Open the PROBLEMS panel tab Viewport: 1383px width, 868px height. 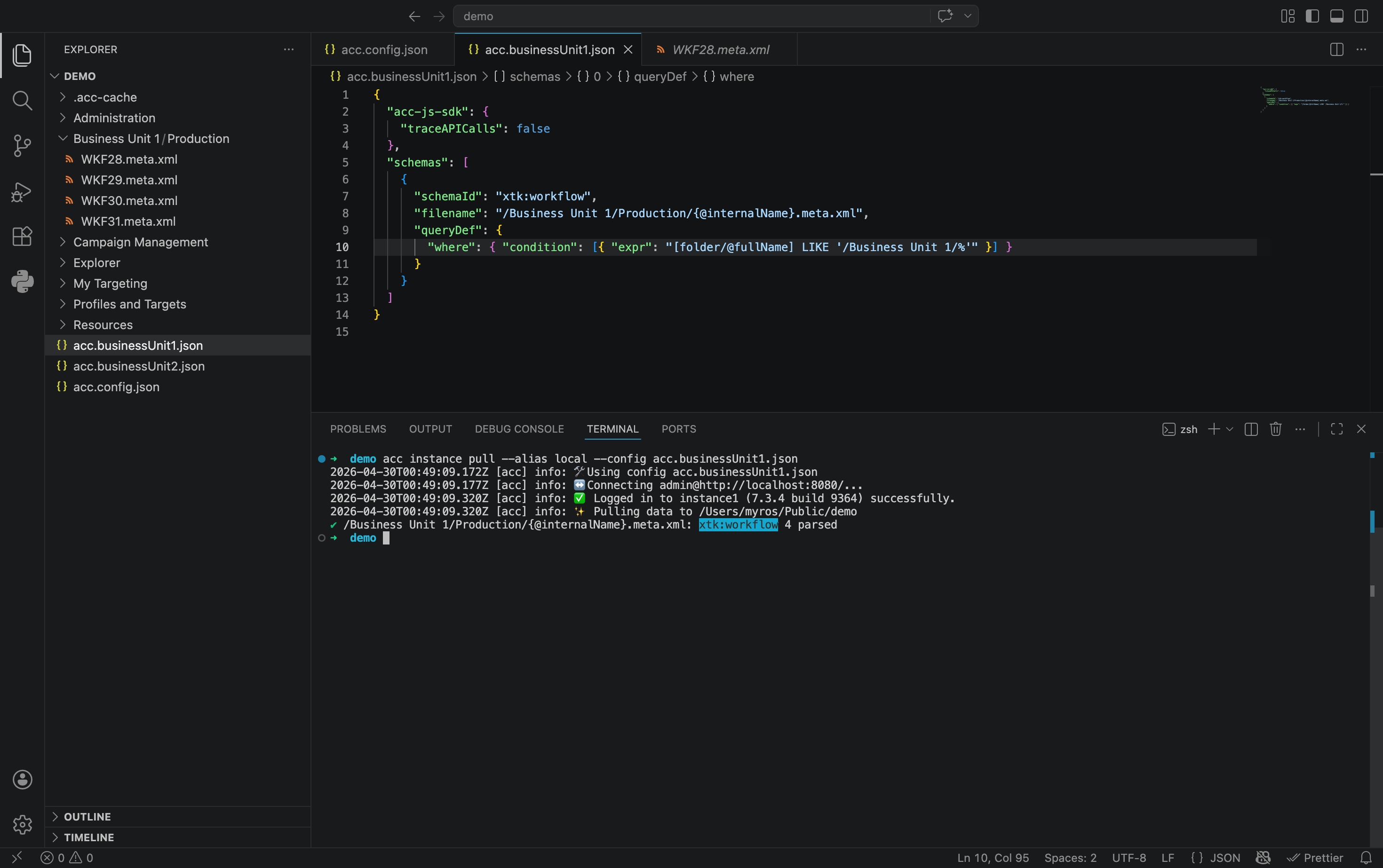(x=358, y=429)
